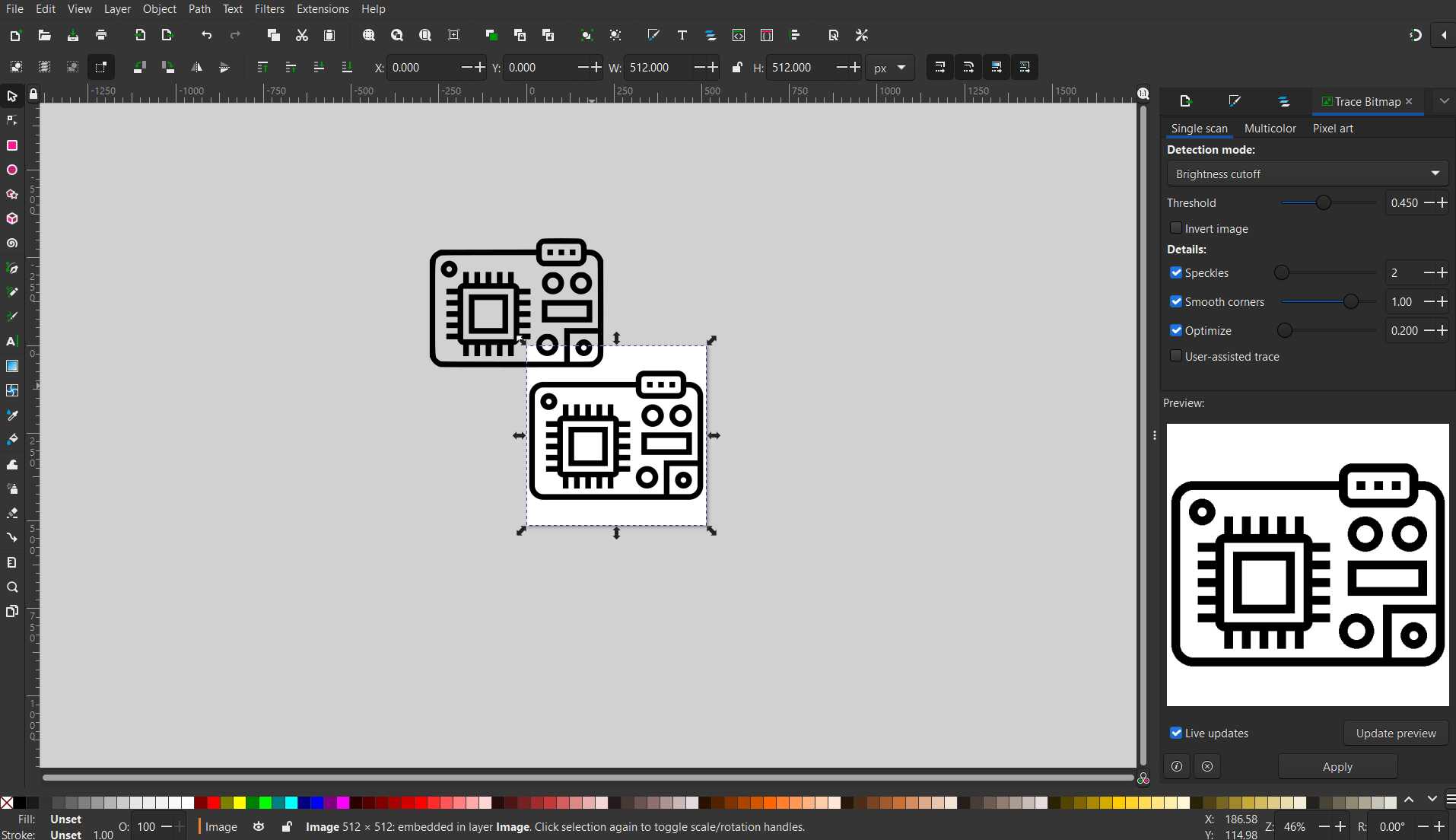The width and height of the screenshot is (1456, 840).
Task: Click the Update preview button
Action: [x=1396, y=733]
